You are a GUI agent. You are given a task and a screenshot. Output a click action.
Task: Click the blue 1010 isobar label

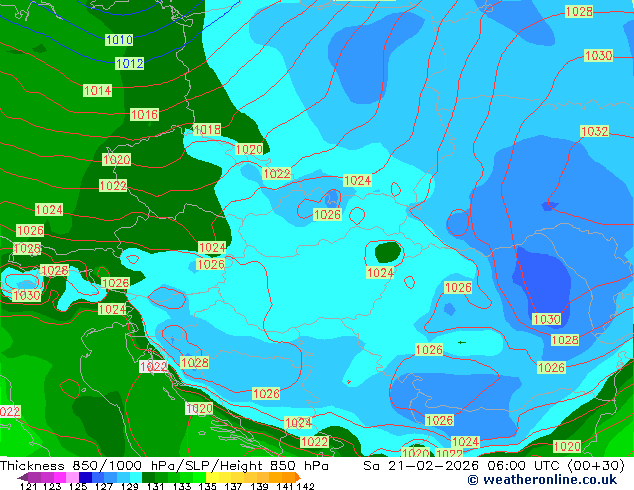(119, 40)
